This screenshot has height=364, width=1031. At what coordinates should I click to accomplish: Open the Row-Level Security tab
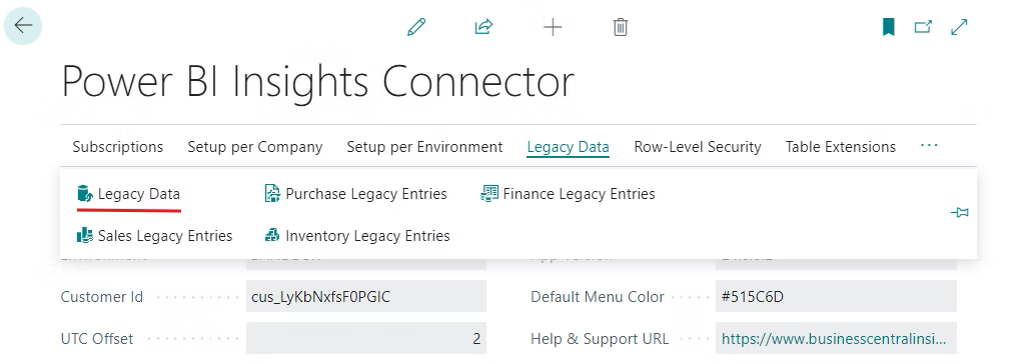pos(698,147)
